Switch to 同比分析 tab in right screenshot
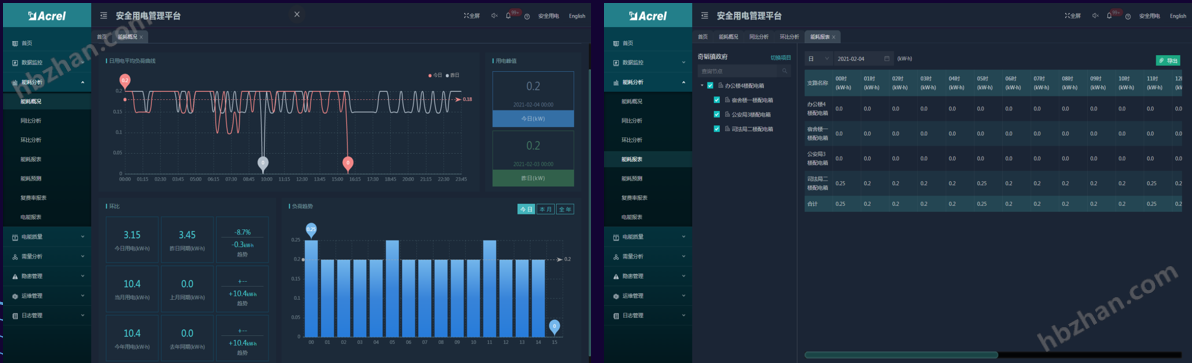Screen dimensions: 1192x363 coord(758,36)
